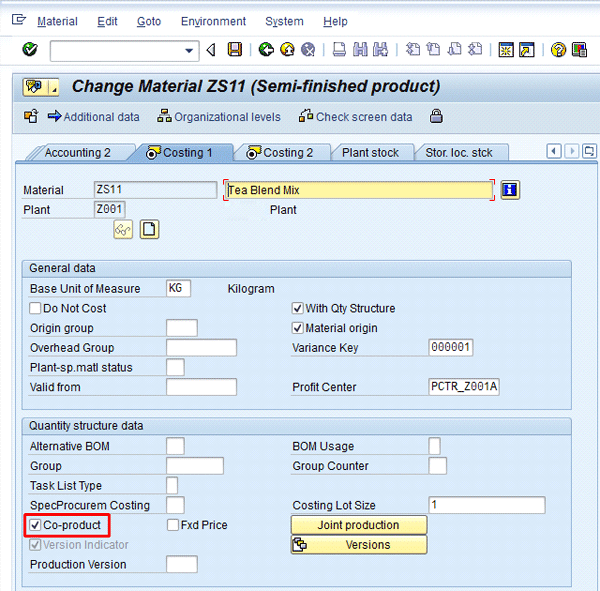Click the green checkmark Enter icon
Image resolution: width=600 pixels, height=591 pixels.
29,50
